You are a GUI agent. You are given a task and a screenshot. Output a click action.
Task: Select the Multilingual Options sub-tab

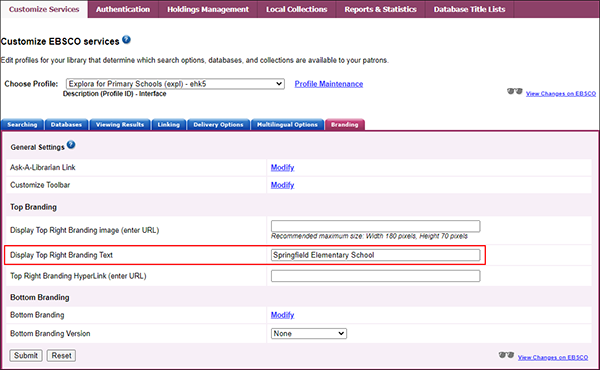pos(287,124)
